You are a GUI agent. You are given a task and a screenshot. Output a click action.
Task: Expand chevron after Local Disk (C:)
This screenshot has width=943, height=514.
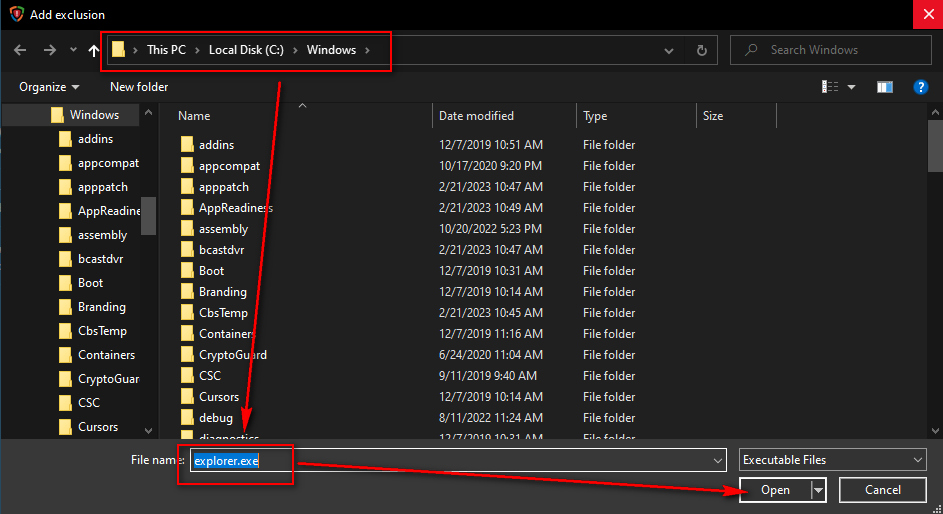tap(295, 50)
